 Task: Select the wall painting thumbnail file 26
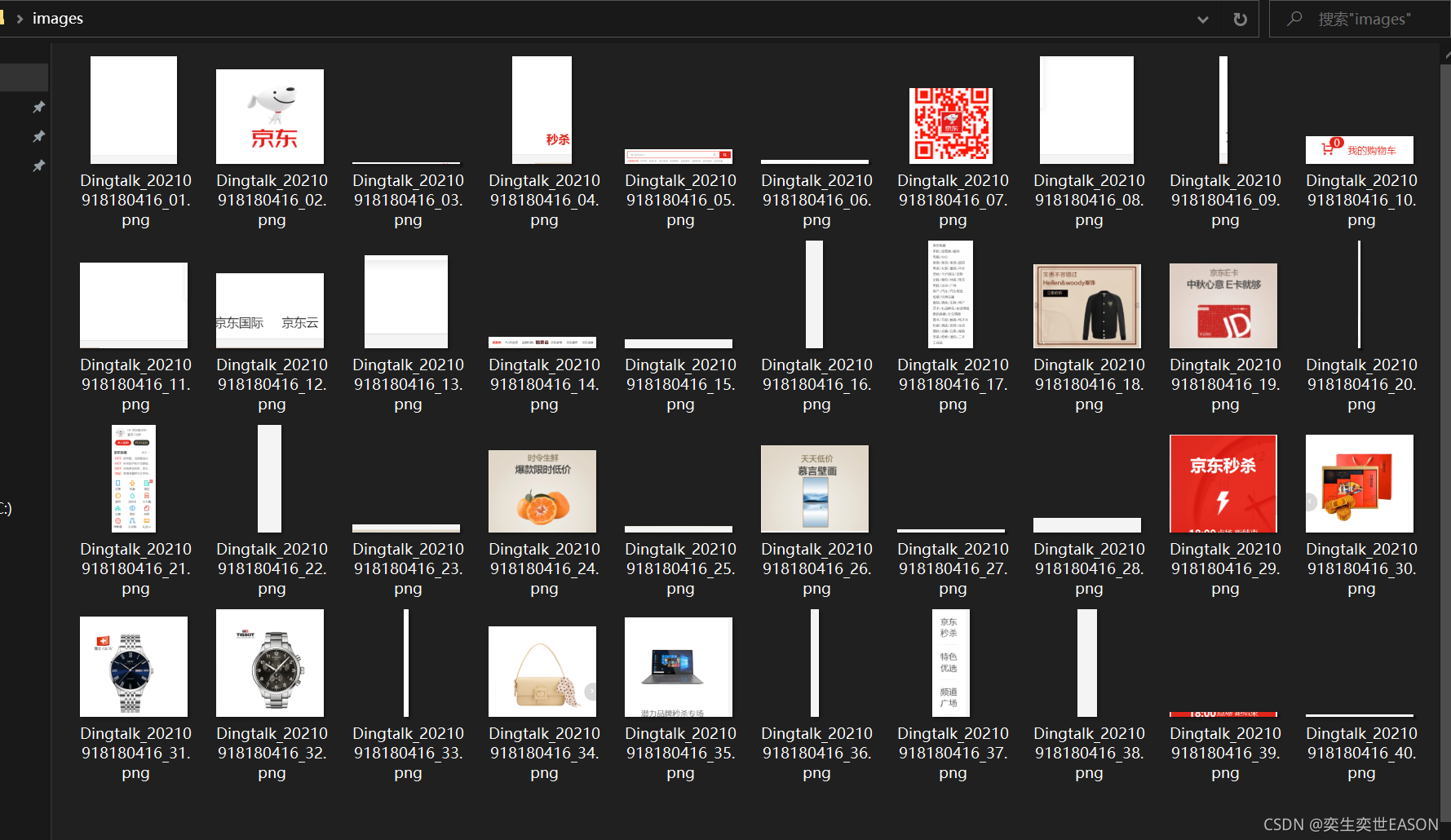(x=815, y=489)
